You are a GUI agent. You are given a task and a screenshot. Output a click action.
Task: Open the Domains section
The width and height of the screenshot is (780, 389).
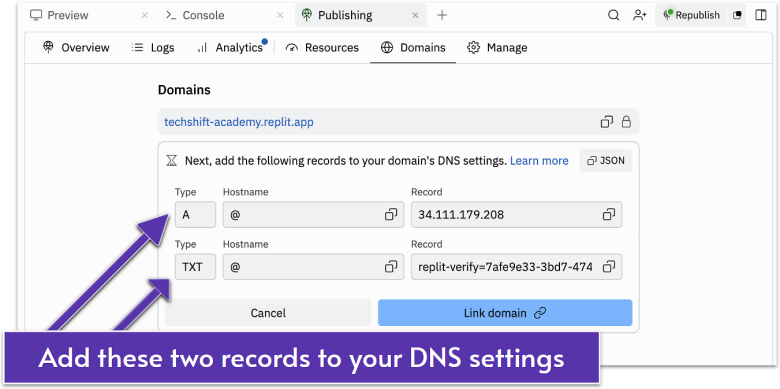coord(413,48)
